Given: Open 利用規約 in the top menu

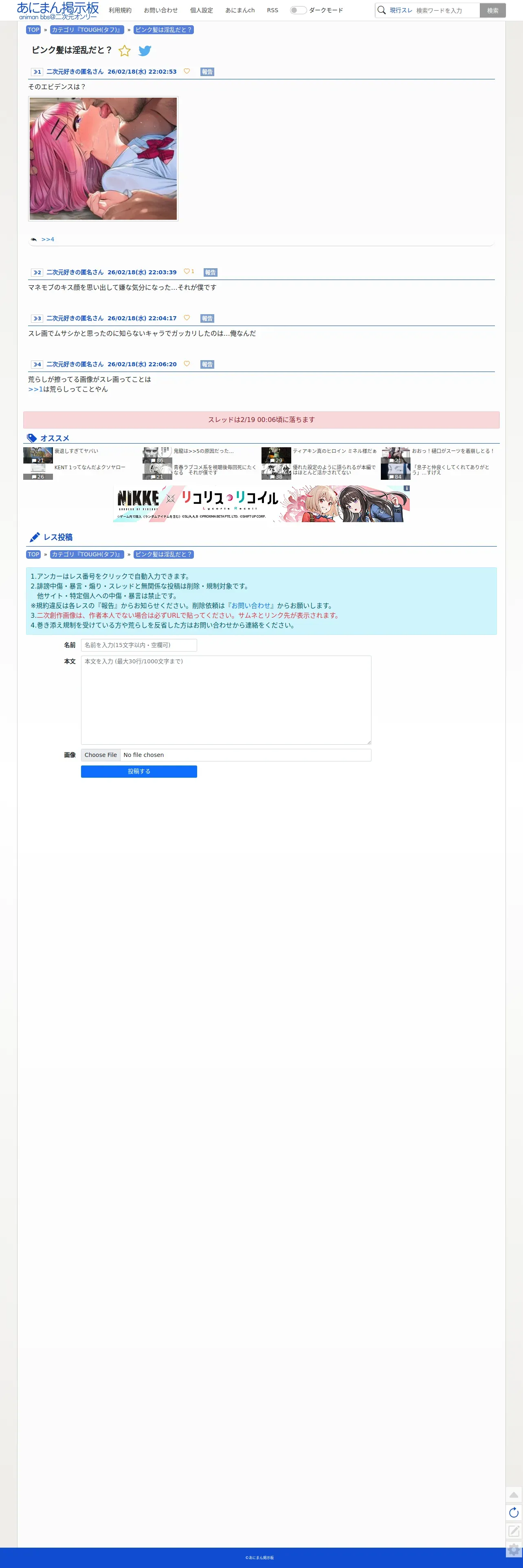Looking at the screenshot, I should click(x=120, y=10).
